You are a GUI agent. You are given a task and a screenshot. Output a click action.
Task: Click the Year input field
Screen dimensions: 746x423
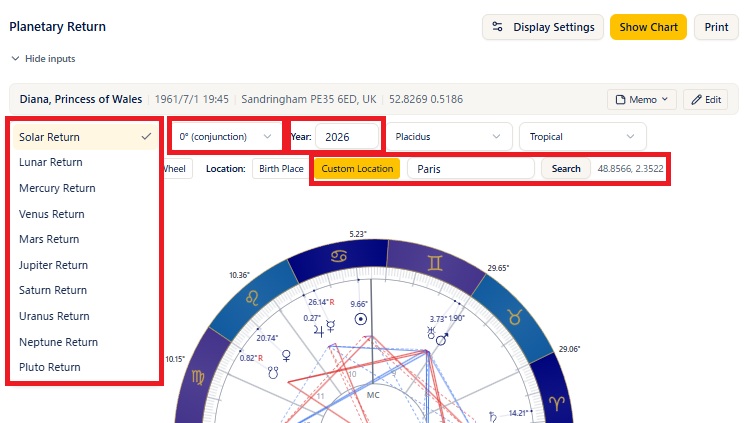[347, 137]
